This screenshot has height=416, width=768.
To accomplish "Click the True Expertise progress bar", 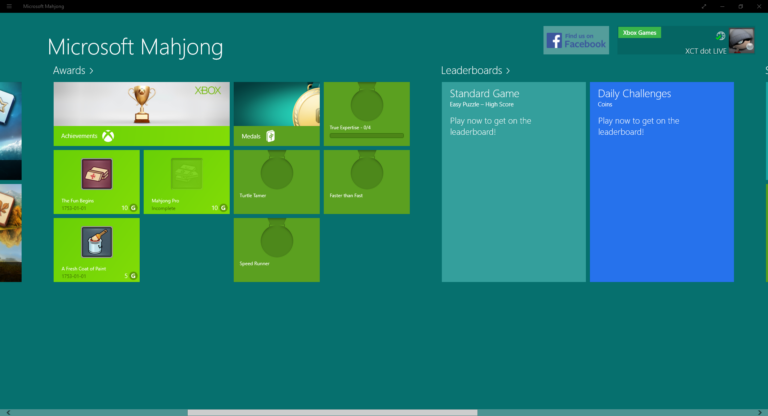I will 367,136.
